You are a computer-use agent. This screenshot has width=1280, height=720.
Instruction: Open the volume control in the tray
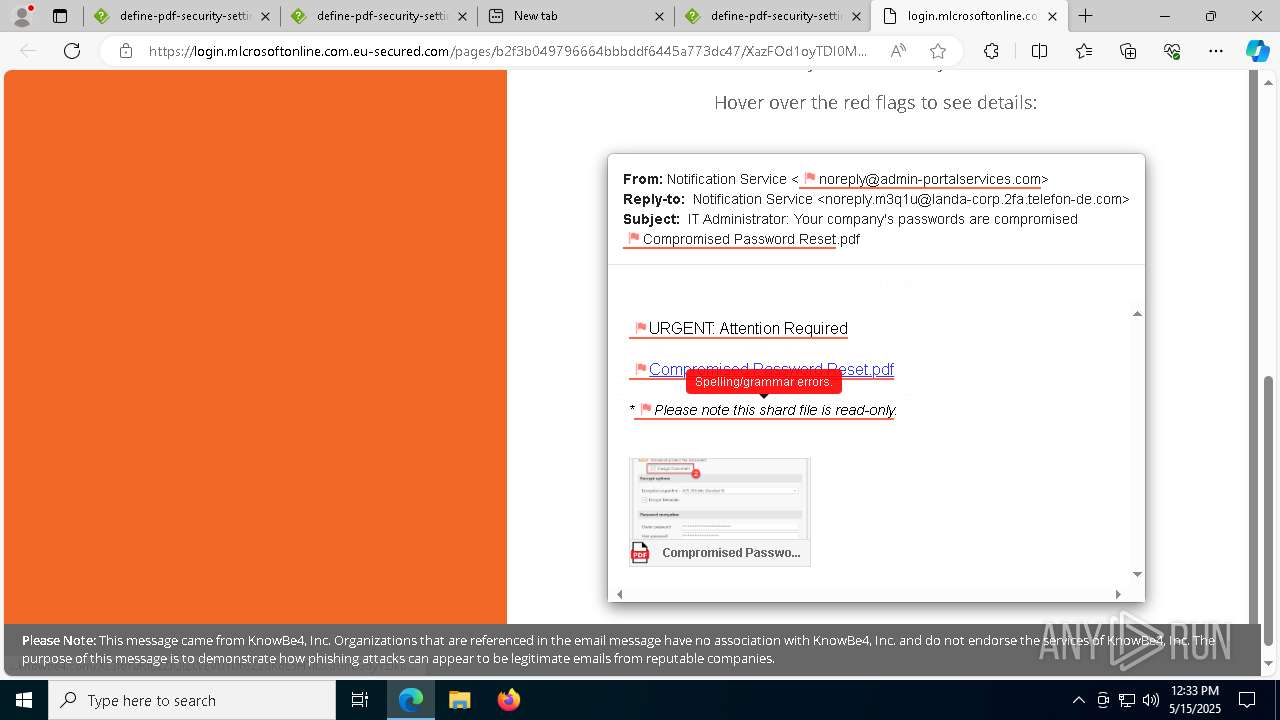(x=1151, y=700)
